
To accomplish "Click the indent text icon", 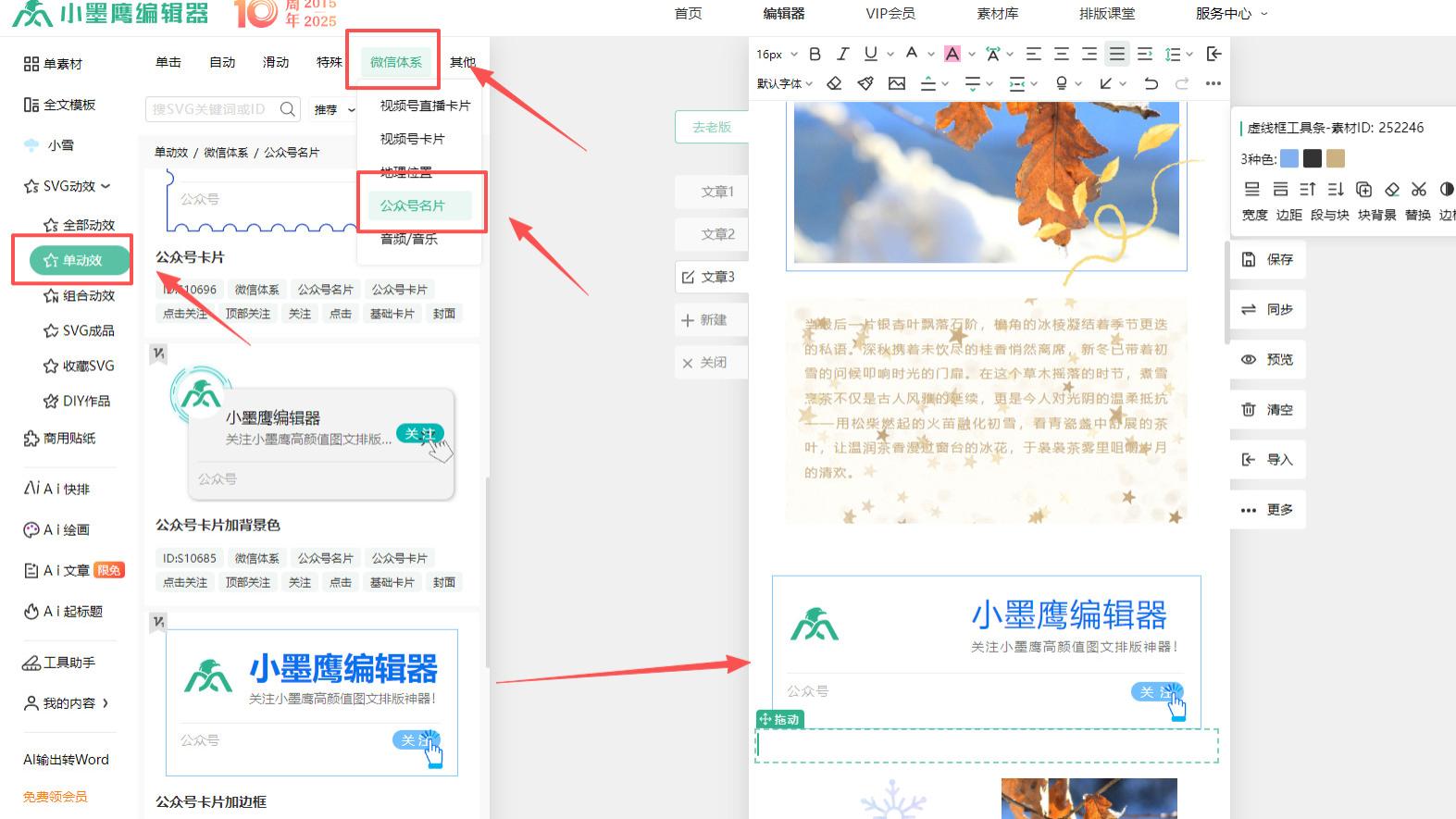I will click(x=1145, y=54).
